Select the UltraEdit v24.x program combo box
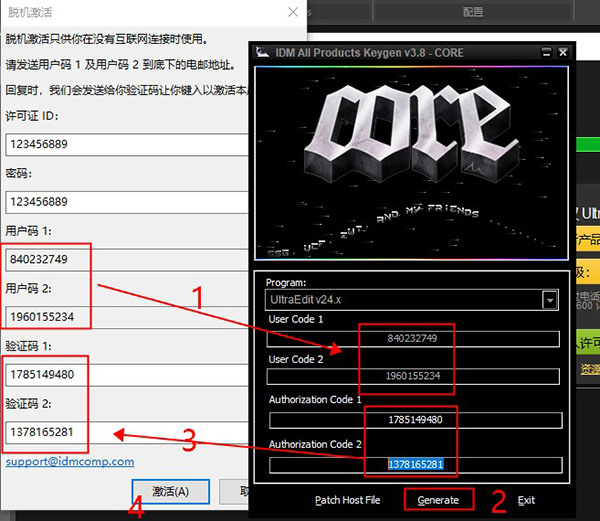The height and width of the screenshot is (521, 600). pos(402,299)
